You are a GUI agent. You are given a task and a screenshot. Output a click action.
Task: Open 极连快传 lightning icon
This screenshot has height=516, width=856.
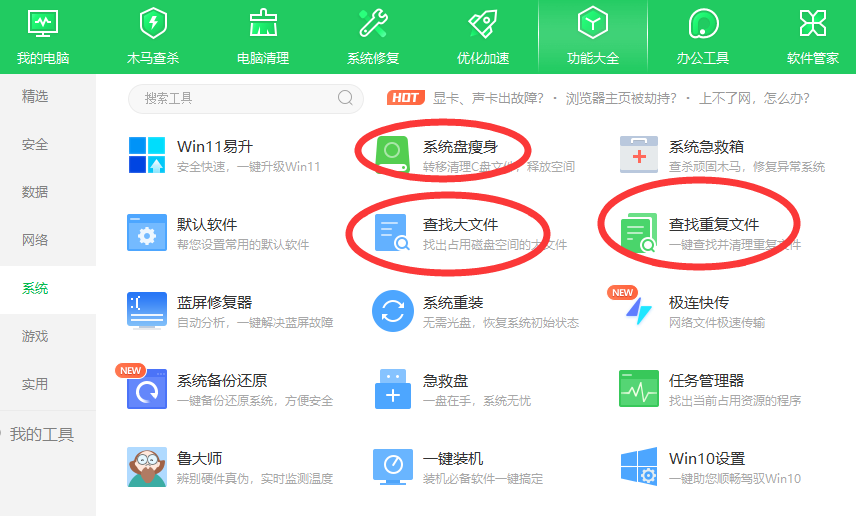(638, 311)
